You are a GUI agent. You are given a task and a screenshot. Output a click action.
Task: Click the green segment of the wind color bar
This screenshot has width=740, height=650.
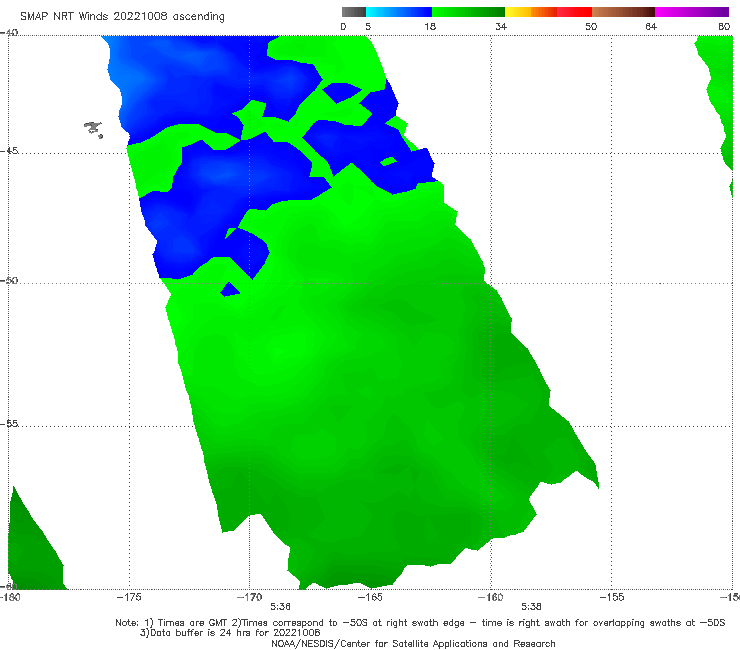point(468,12)
